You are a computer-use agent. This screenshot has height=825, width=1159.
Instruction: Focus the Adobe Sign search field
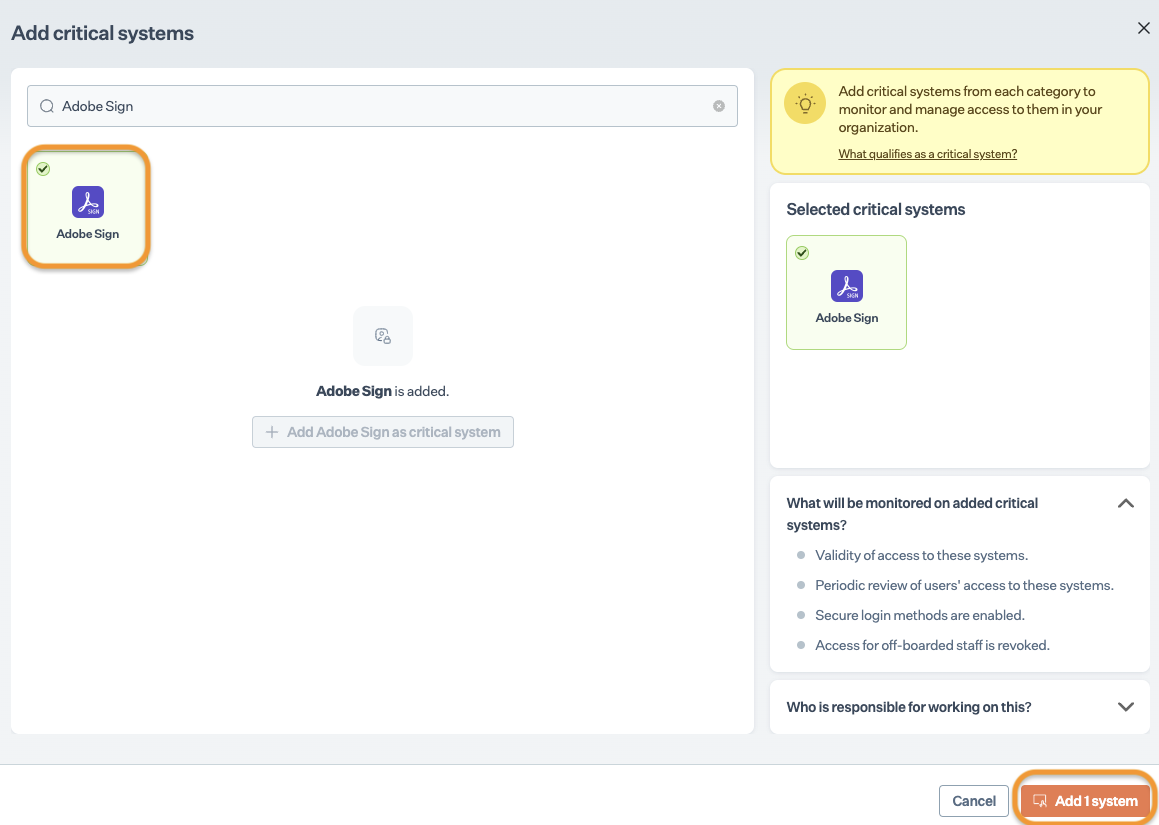pyautogui.click(x=382, y=106)
